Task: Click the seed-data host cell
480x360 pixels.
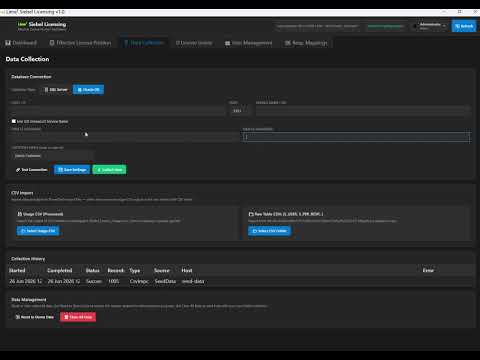Action: click(x=193, y=281)
